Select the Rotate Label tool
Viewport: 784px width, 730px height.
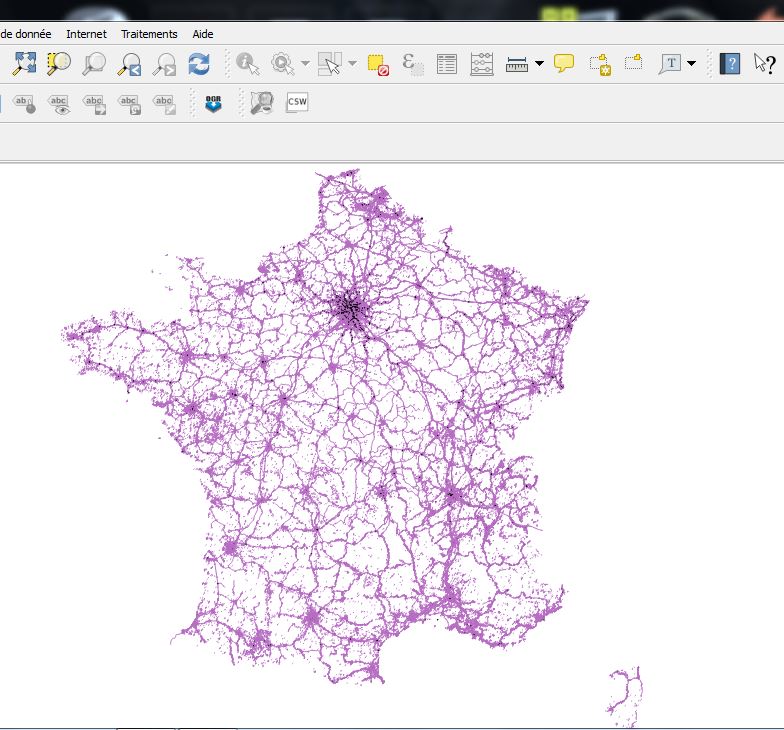pos(130,104)
